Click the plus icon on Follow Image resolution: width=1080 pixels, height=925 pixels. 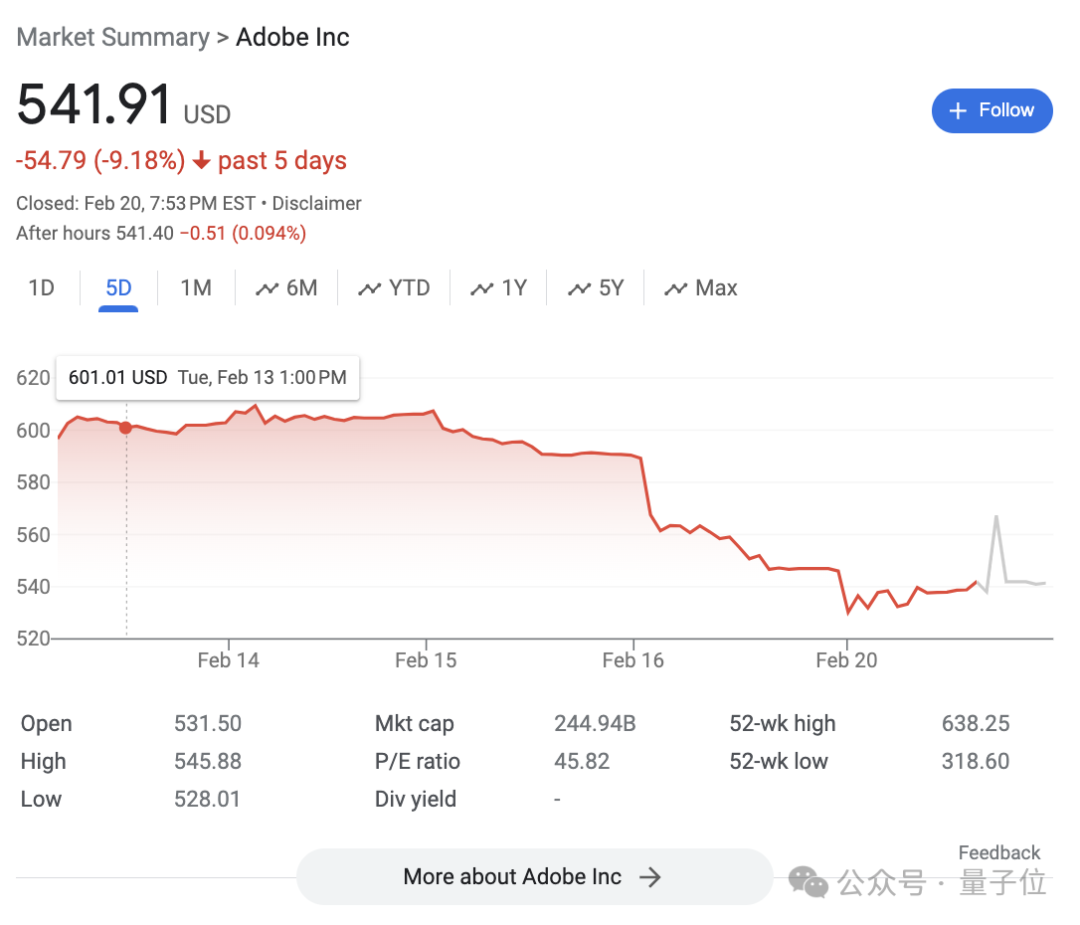[958, 111]
